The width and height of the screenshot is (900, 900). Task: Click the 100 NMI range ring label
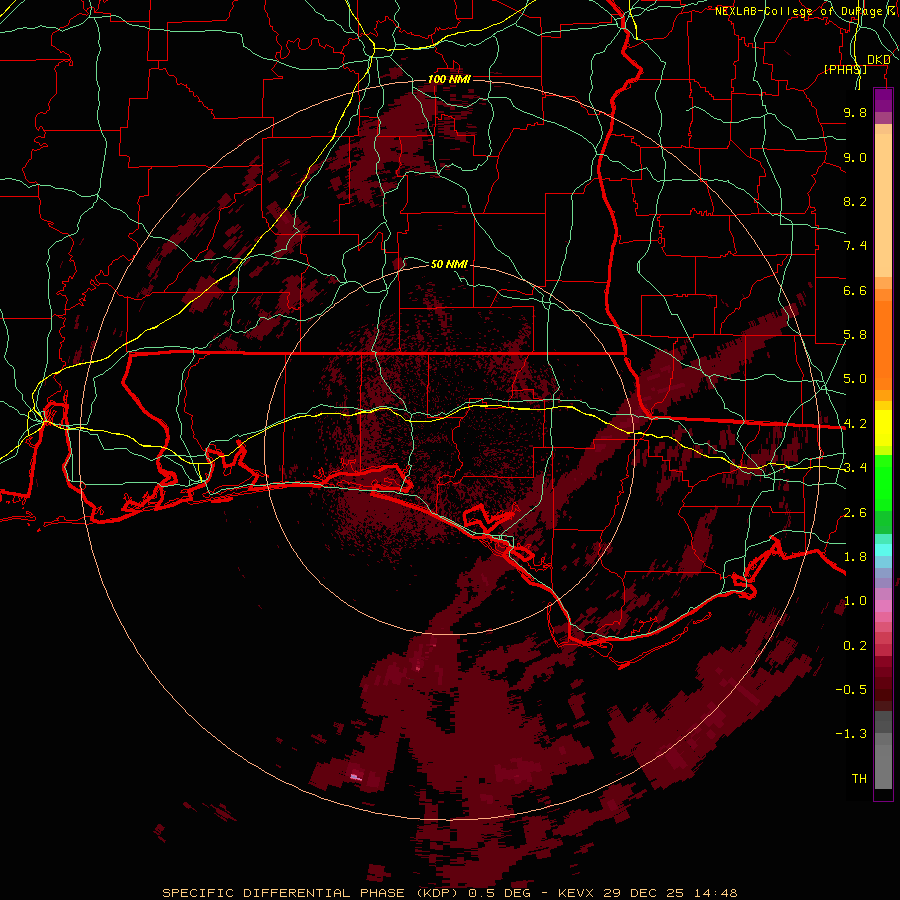pos(449,79)
